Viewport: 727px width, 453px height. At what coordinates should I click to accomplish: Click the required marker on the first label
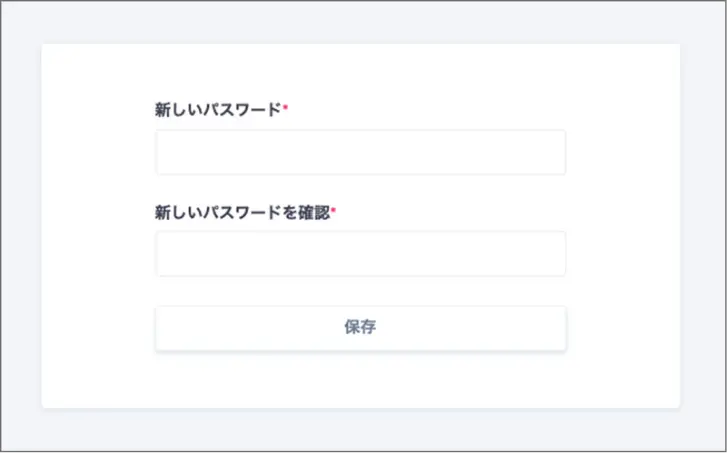(x=285, y=108)
